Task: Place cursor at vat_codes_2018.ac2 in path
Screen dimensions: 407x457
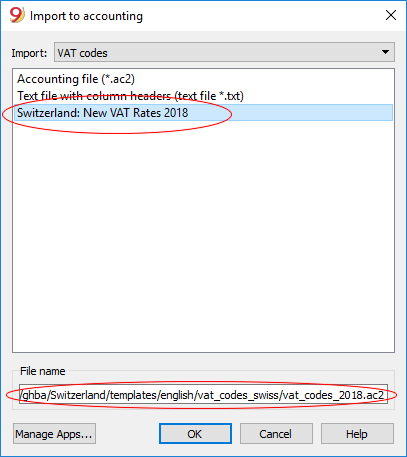Action: [x=333, y=395]
